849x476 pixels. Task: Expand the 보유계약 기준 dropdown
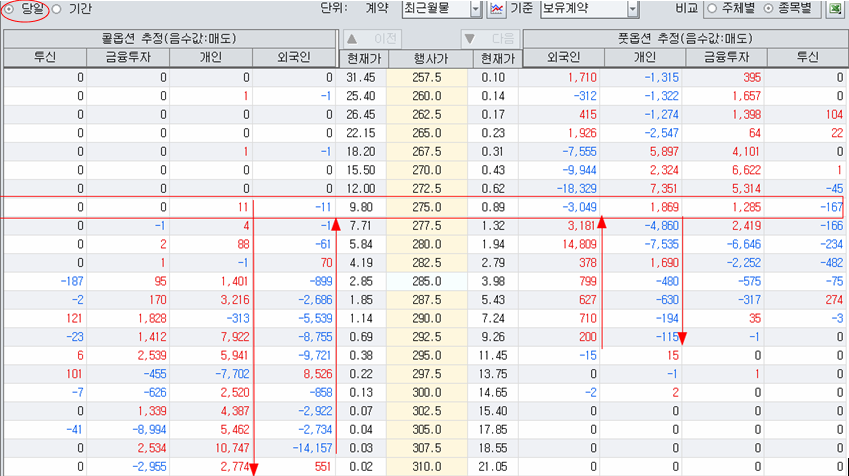[x=632, y=9]
